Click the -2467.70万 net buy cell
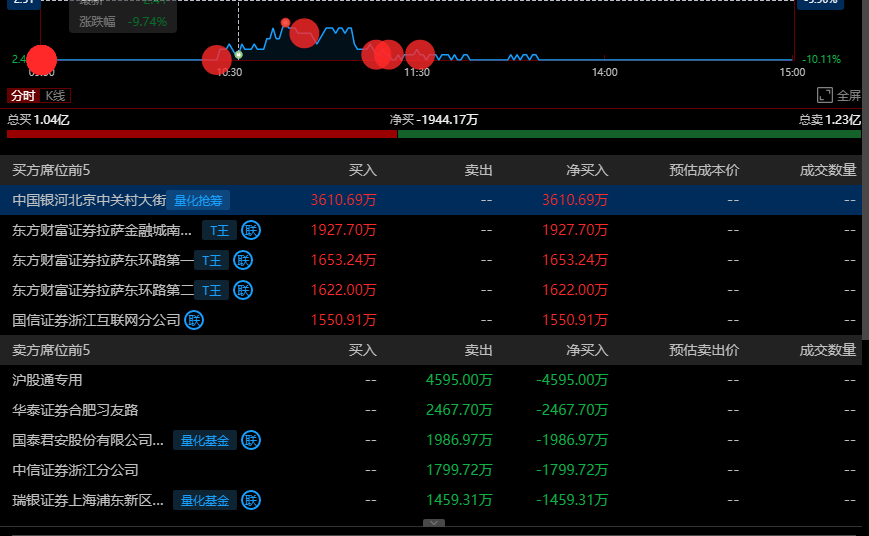The height and width of the screenshot is (536, 869). tap(572, 410)
